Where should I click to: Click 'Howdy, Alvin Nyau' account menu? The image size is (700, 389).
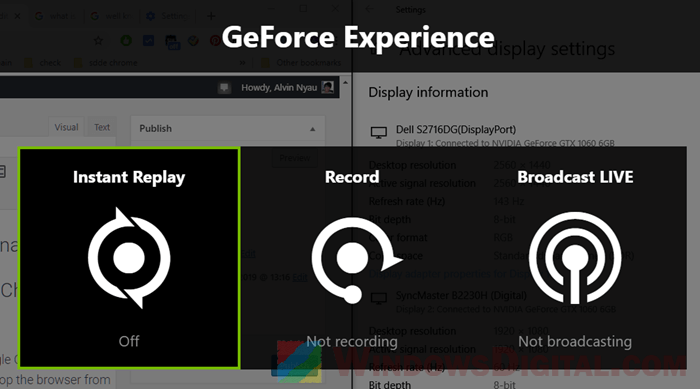[288, 88]
